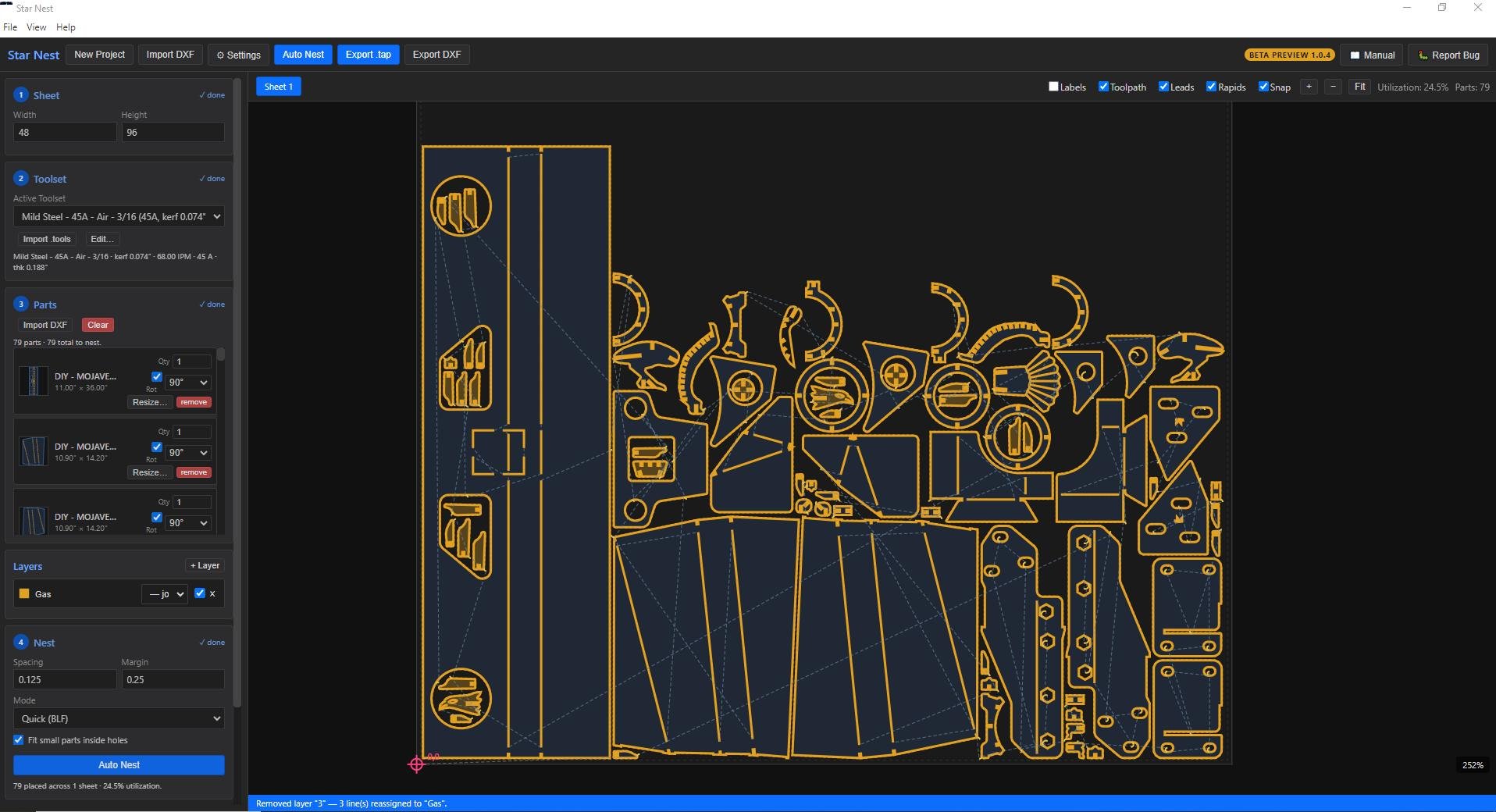Click the toolset Edit... button
Screen dimensions: 1496x812
pyautogui.click(x=102, y=239)
